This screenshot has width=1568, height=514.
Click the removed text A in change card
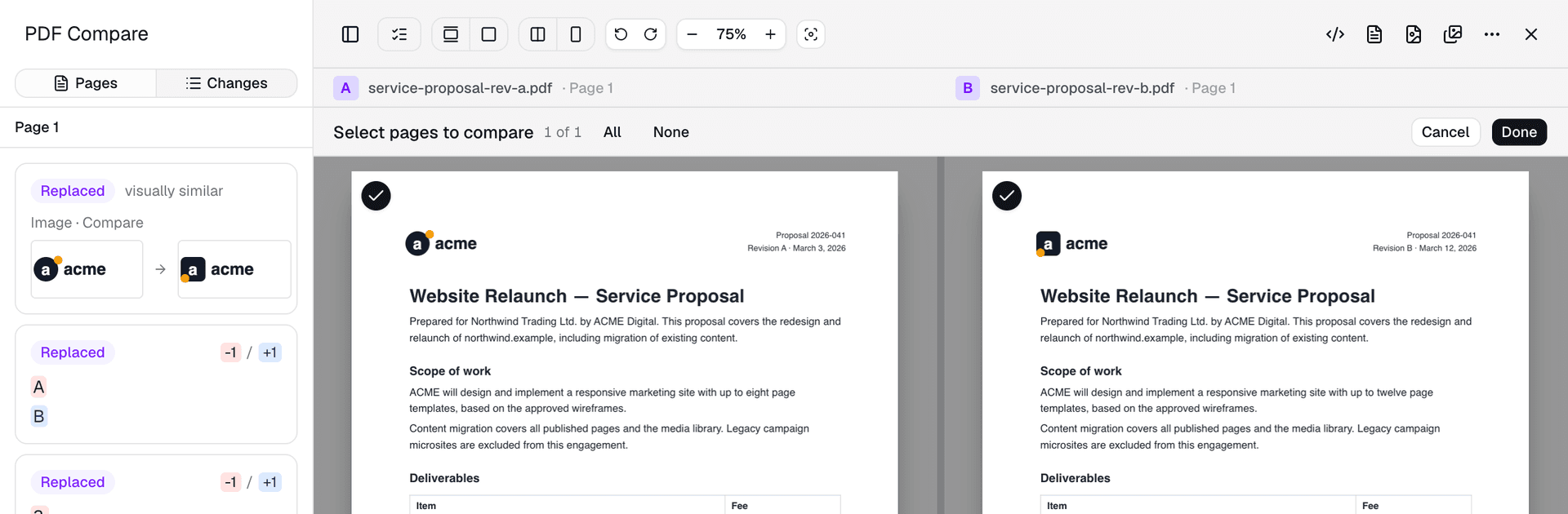(x=38, y=387)
